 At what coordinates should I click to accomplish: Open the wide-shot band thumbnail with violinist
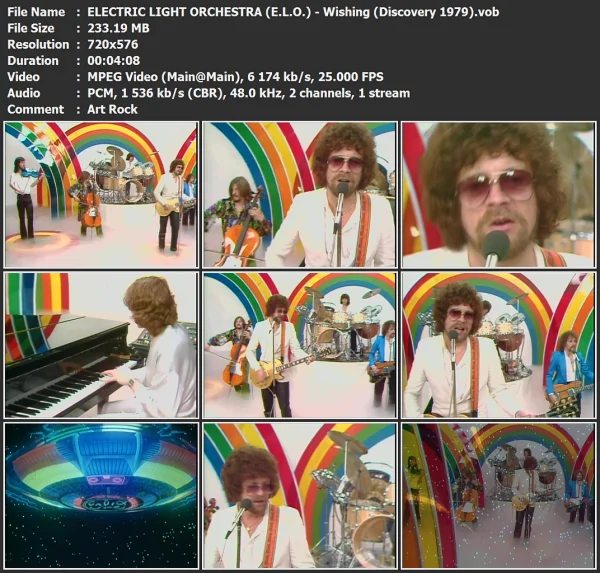pyautogui.click(x=101, y=194)
